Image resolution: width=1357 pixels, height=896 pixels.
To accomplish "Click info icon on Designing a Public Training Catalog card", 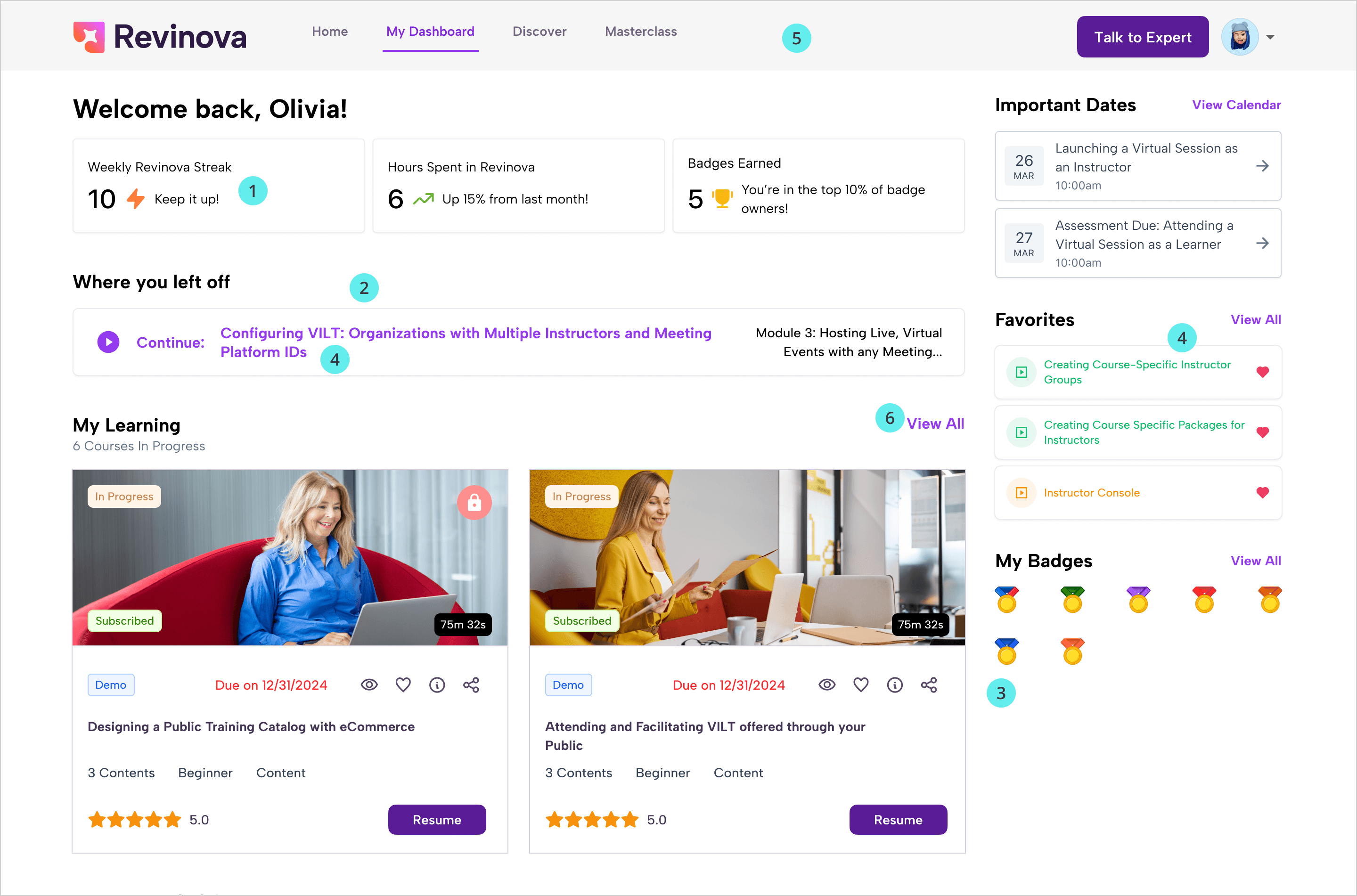I will 436,684.
